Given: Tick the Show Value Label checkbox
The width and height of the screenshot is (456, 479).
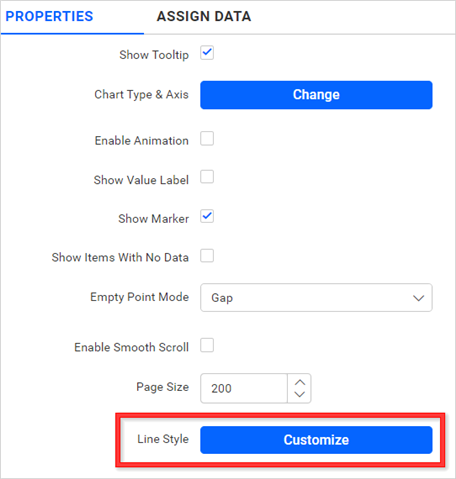Looking at the screenshot, I should pyautogui.click(x=207, y=177).
